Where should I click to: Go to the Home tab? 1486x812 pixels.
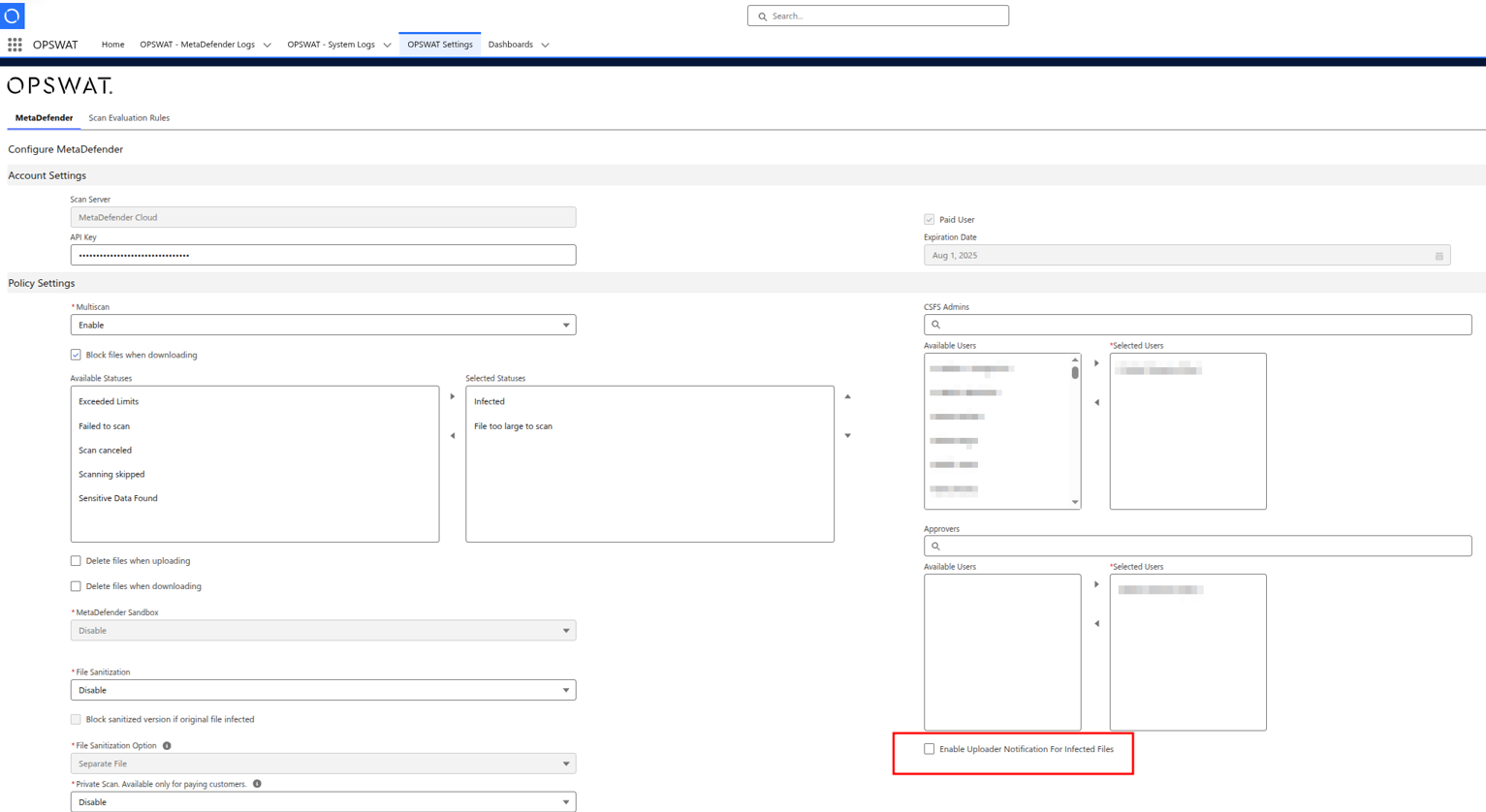(x=112, y=45)
